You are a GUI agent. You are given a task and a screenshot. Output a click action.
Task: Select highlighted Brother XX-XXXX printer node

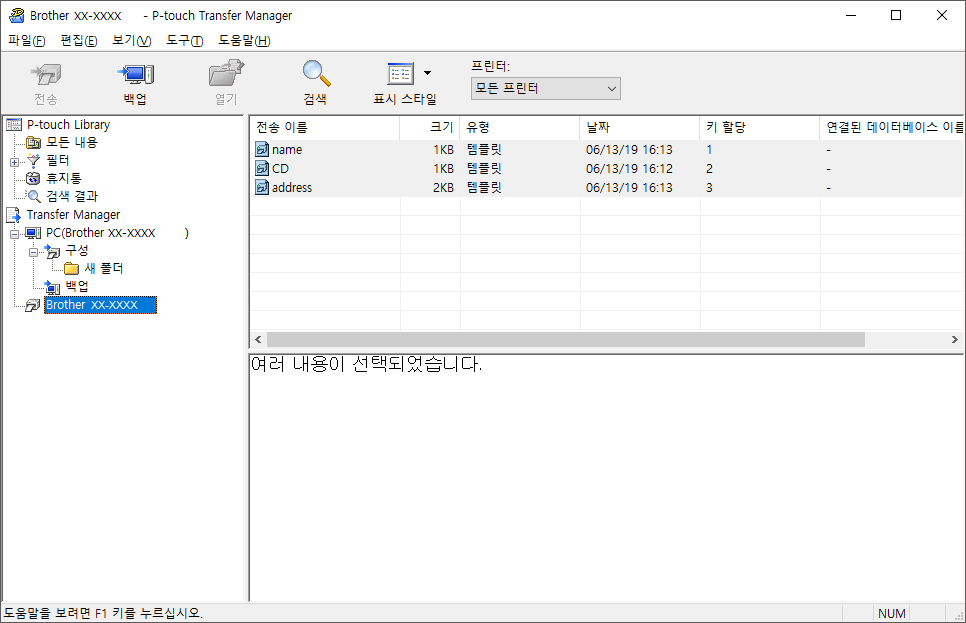(100, 305)
